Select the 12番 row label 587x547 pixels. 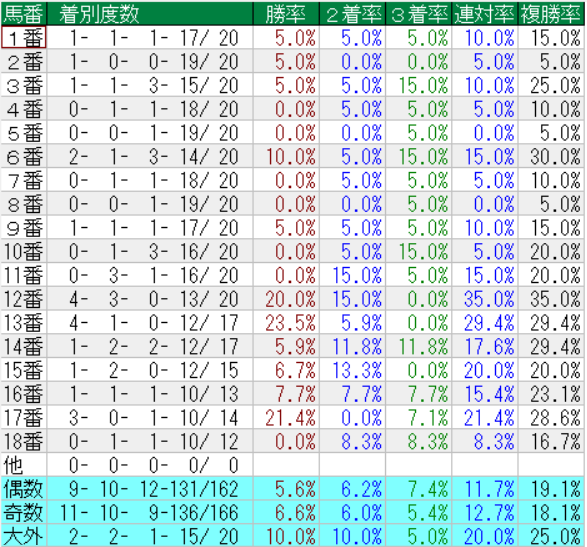[24, 299]
